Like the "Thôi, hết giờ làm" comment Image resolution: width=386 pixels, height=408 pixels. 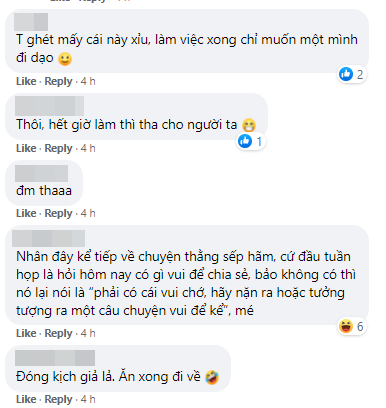click(26, 148)
